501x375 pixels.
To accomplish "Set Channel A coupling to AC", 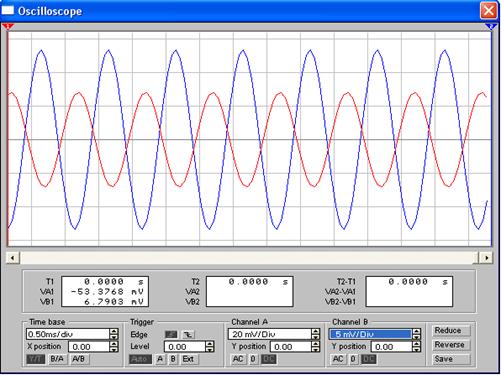I will (238, 359).
